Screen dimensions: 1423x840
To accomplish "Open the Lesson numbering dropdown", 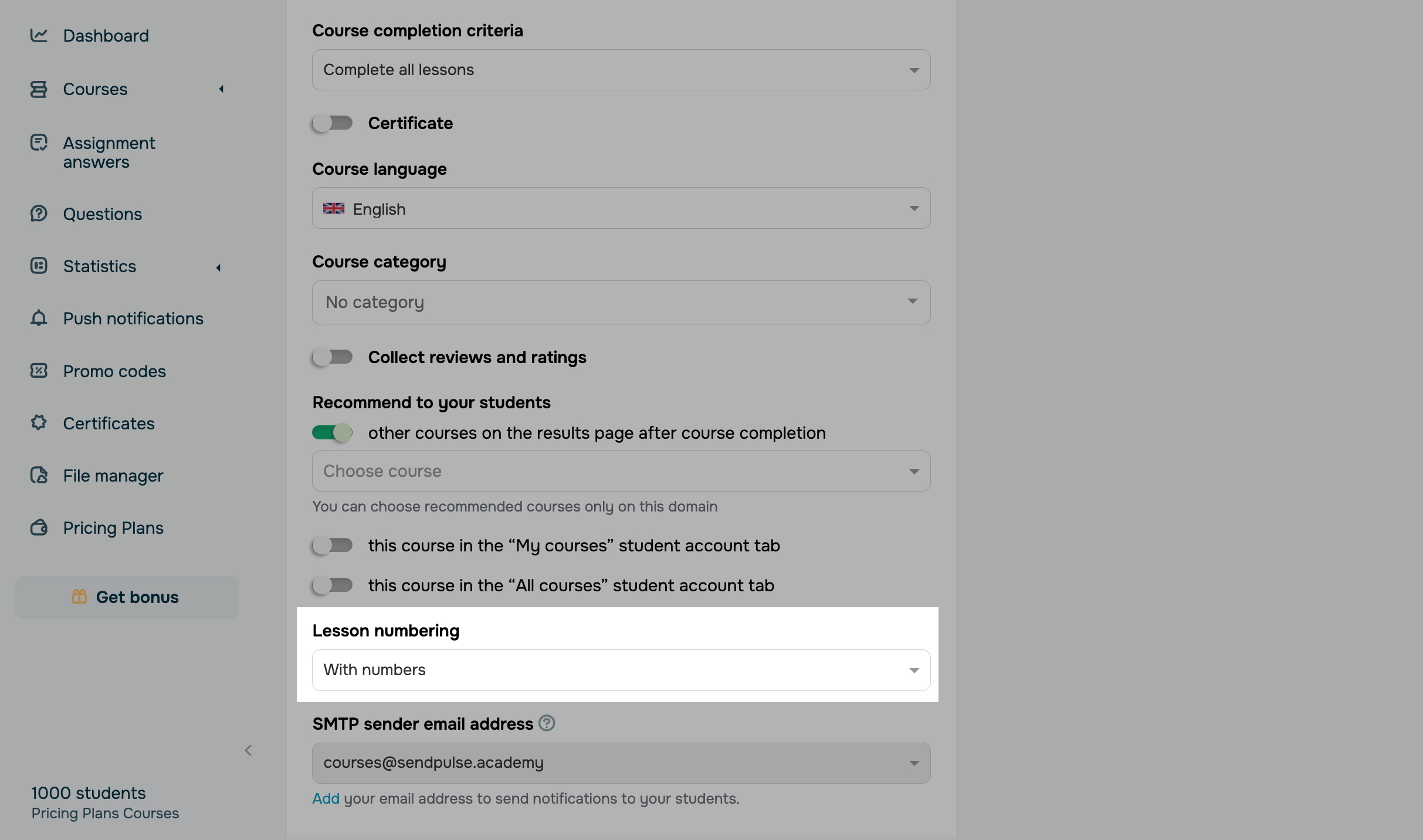I will [621, 670].
